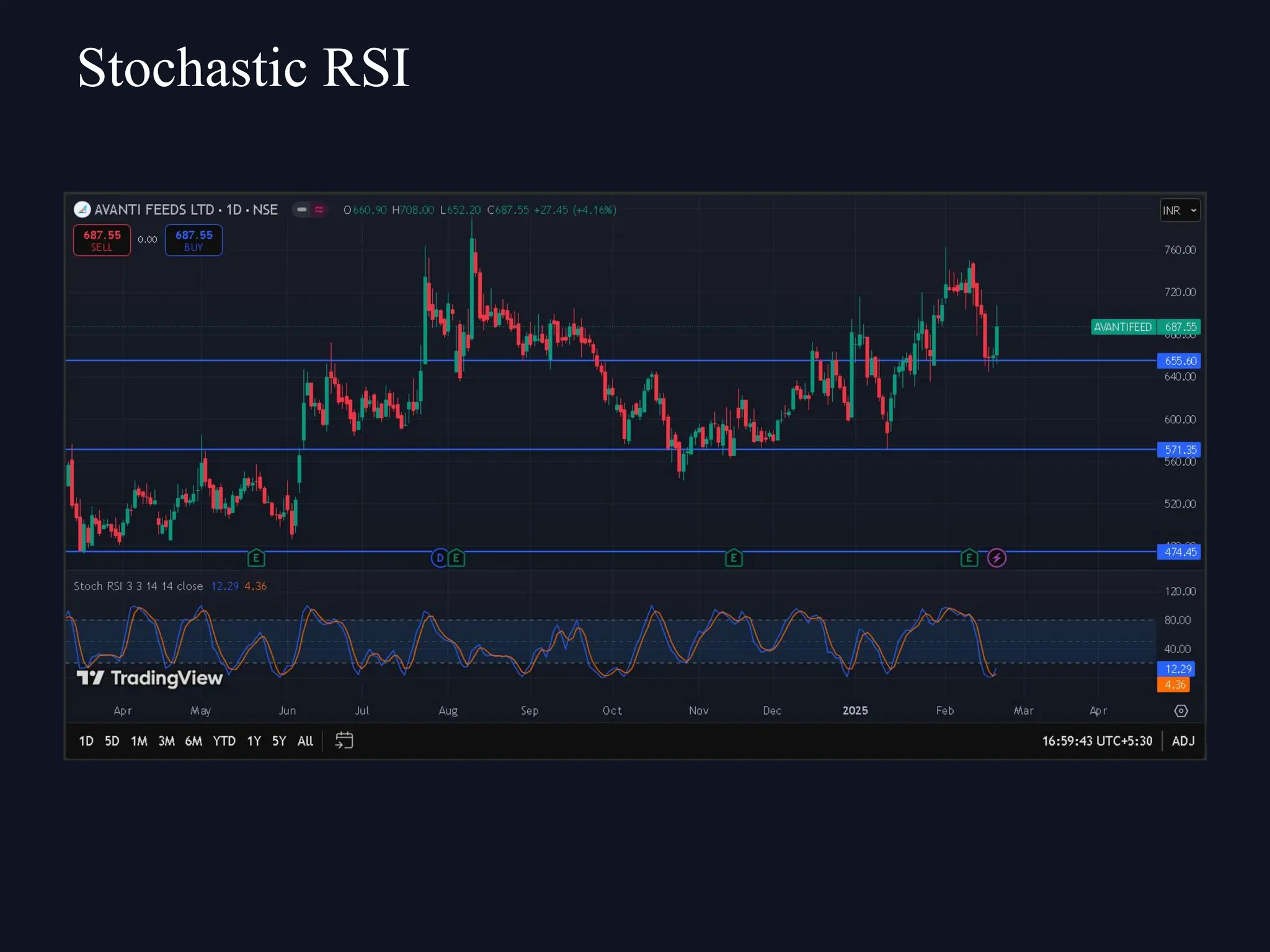Click the grey minus pill indicator icon

301,209
